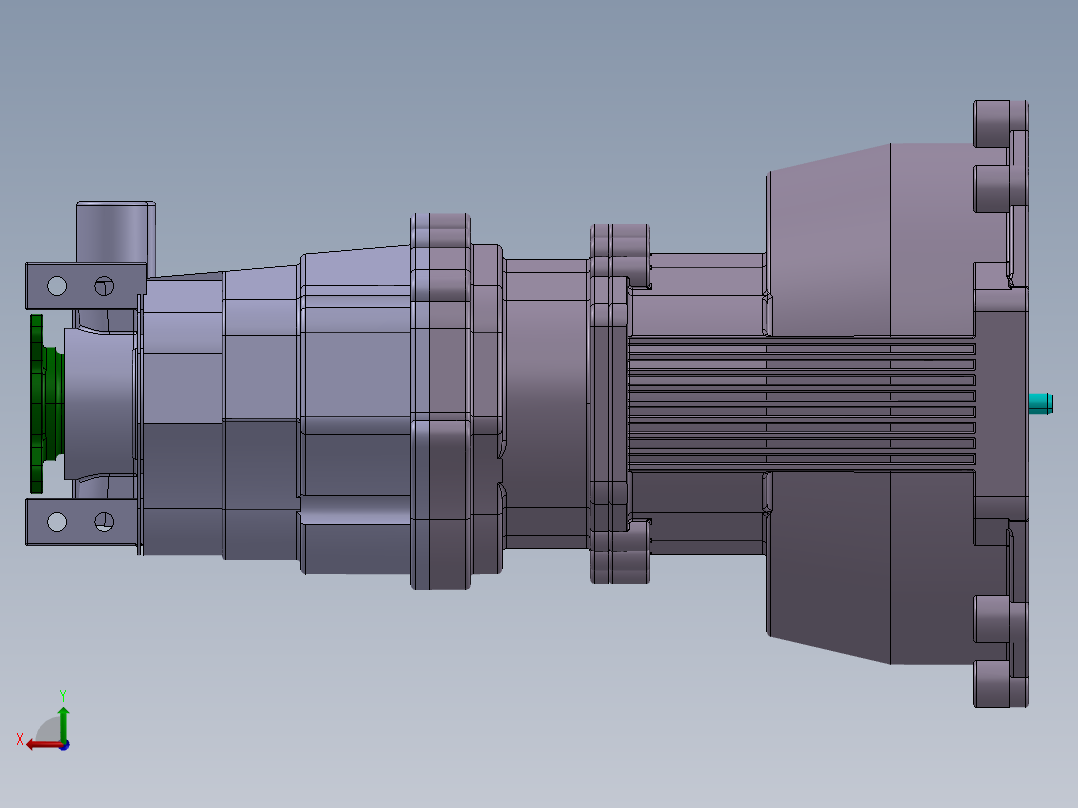Click the red X axis arrow of triad
Viewport: 1078px width, 808px height.
click(x=44, y=745)
